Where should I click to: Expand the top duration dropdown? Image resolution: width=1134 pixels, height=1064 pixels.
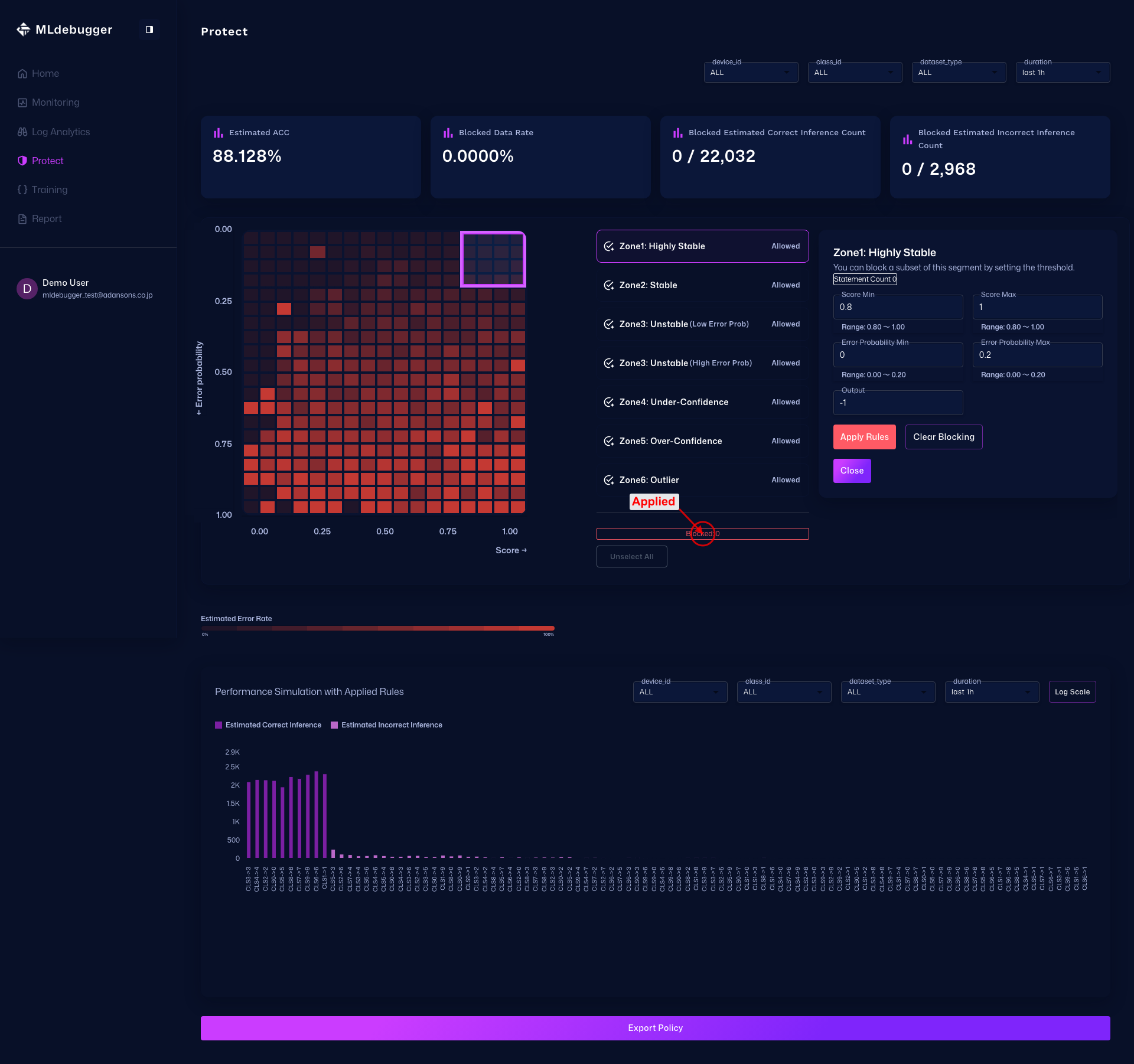(1063, 73)
